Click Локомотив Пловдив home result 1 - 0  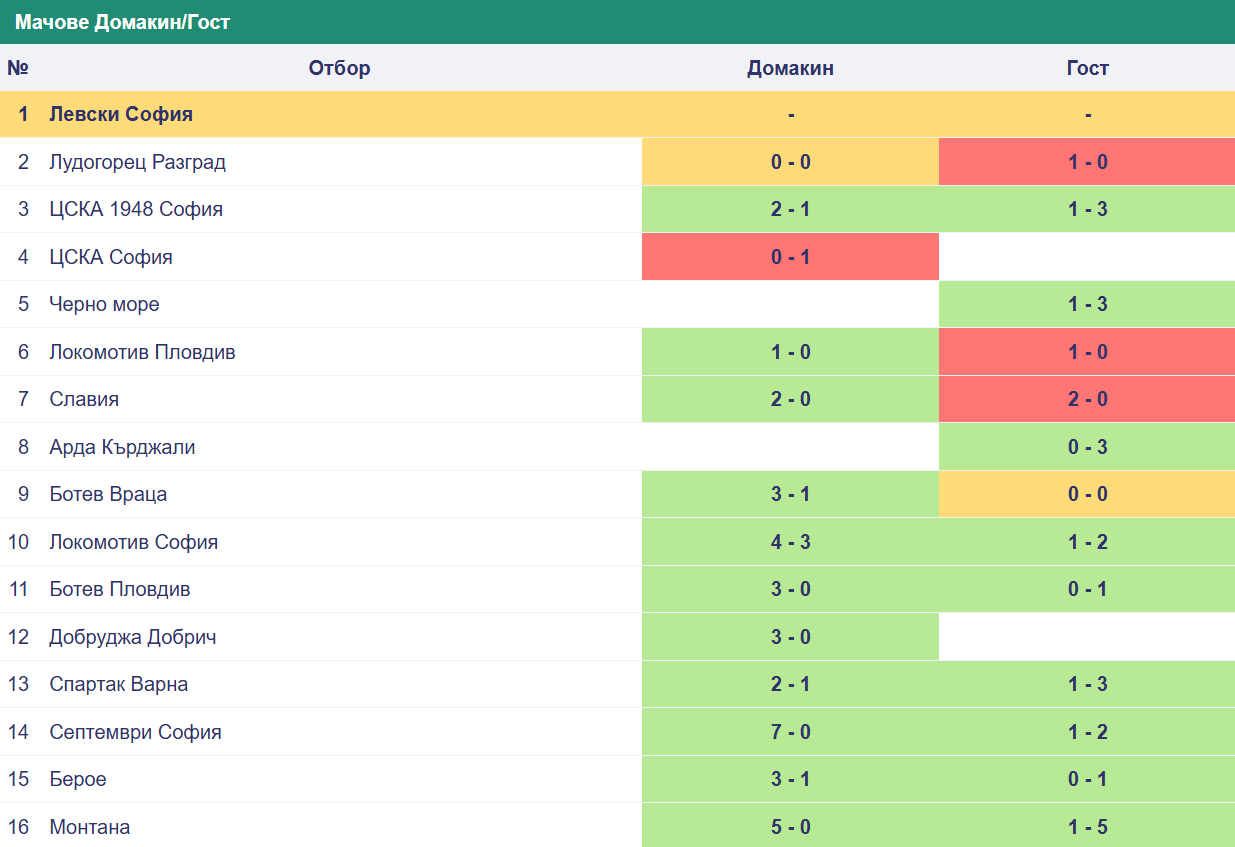[x=790, y=352]
